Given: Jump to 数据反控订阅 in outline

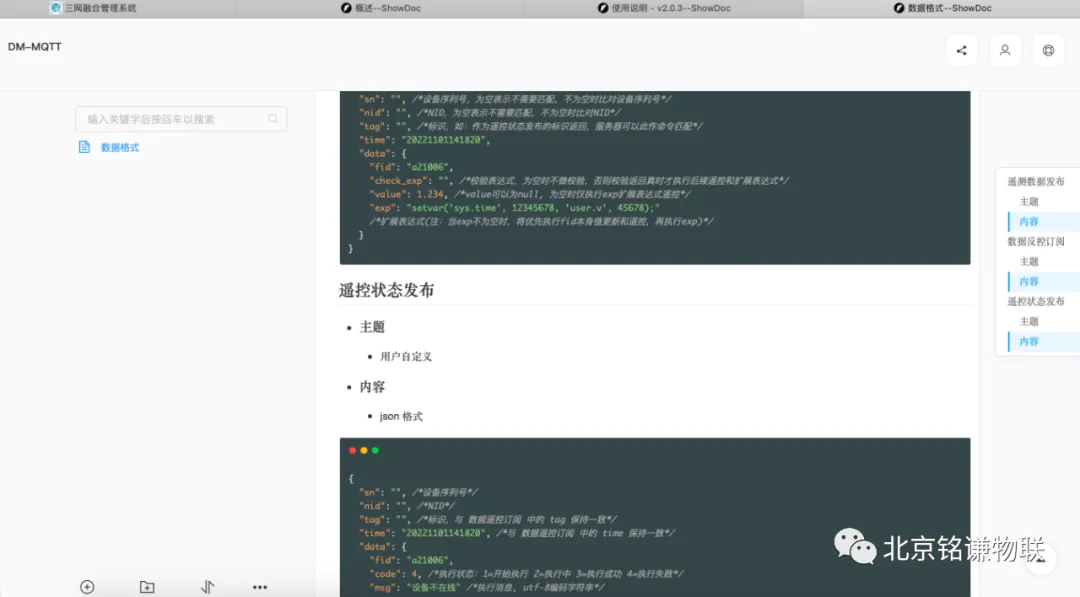Looking at the screenshot, I should (1035, 242).
